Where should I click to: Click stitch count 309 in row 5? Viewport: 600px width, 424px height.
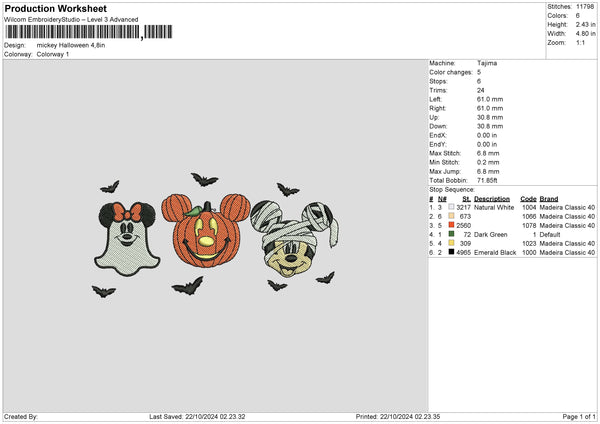[465, 243]
